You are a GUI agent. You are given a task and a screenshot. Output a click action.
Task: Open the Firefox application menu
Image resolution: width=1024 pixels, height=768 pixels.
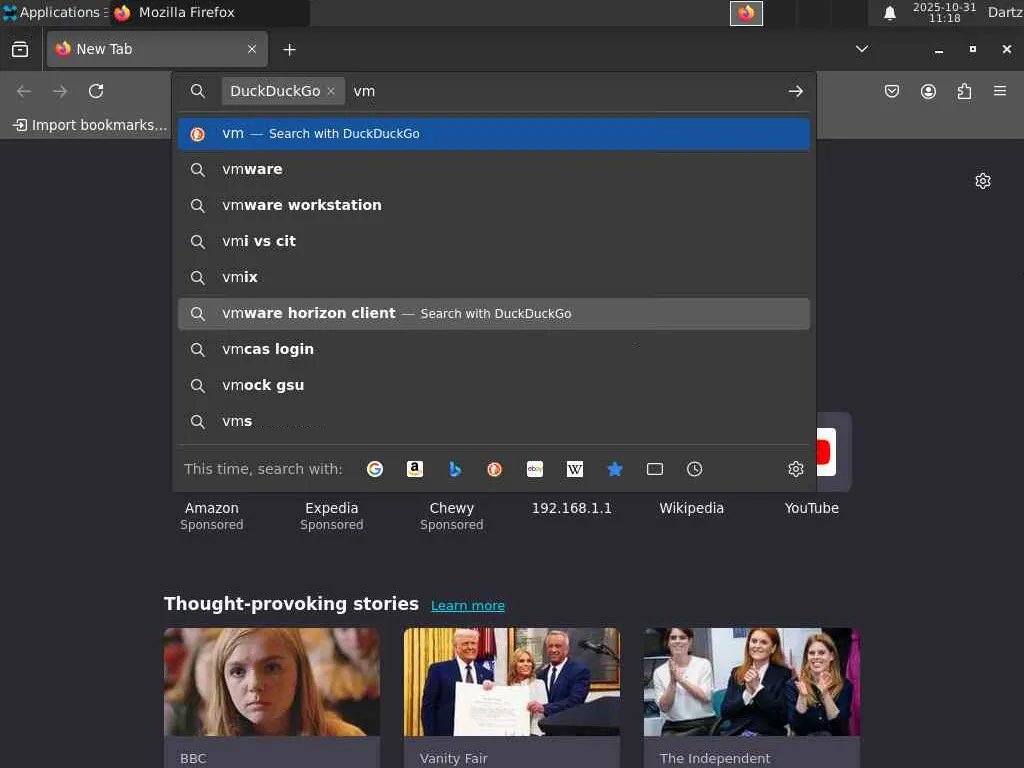[1000, 91]
